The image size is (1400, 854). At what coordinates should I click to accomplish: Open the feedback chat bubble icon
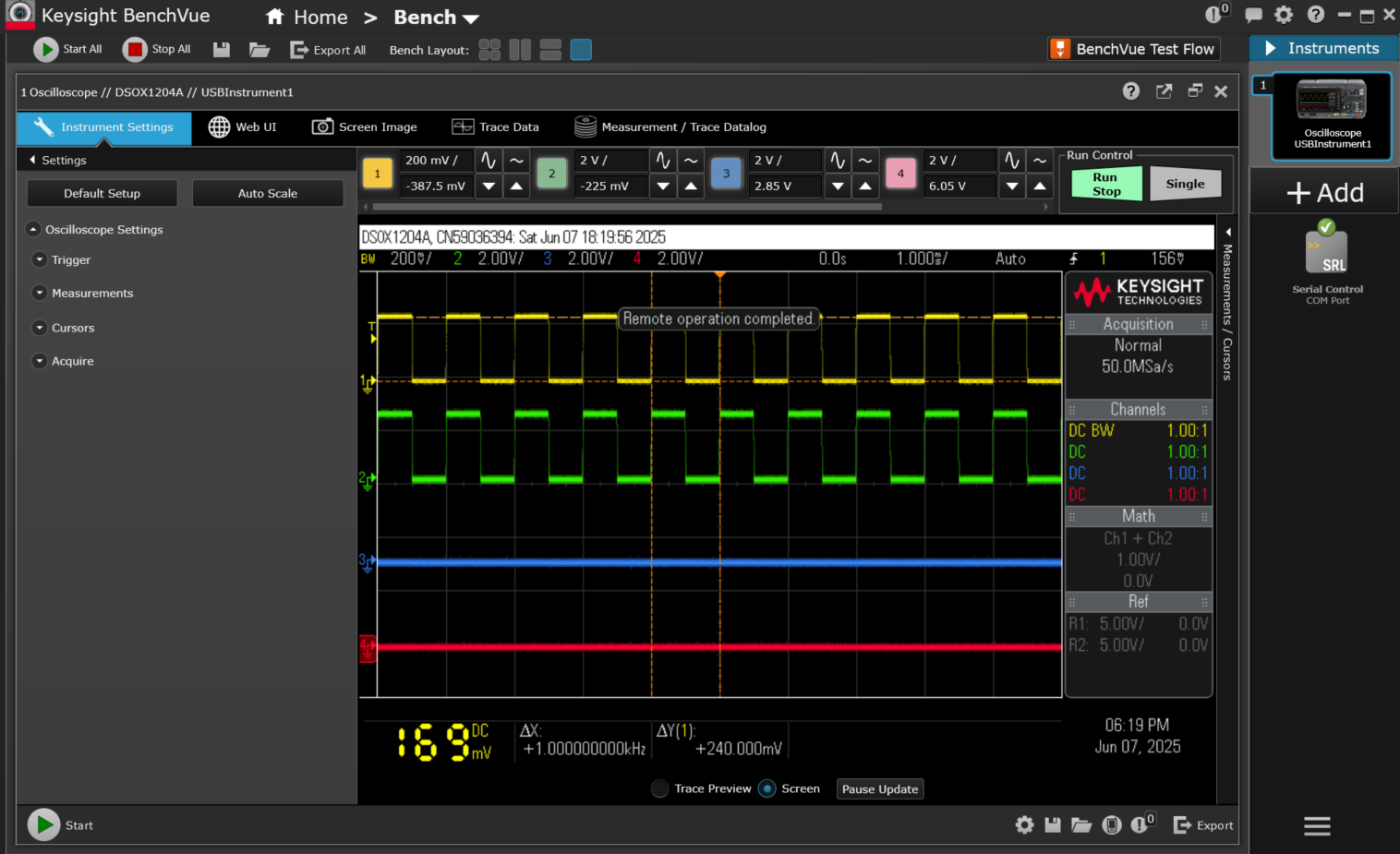pyautogui.click(x=1253, y=15)
